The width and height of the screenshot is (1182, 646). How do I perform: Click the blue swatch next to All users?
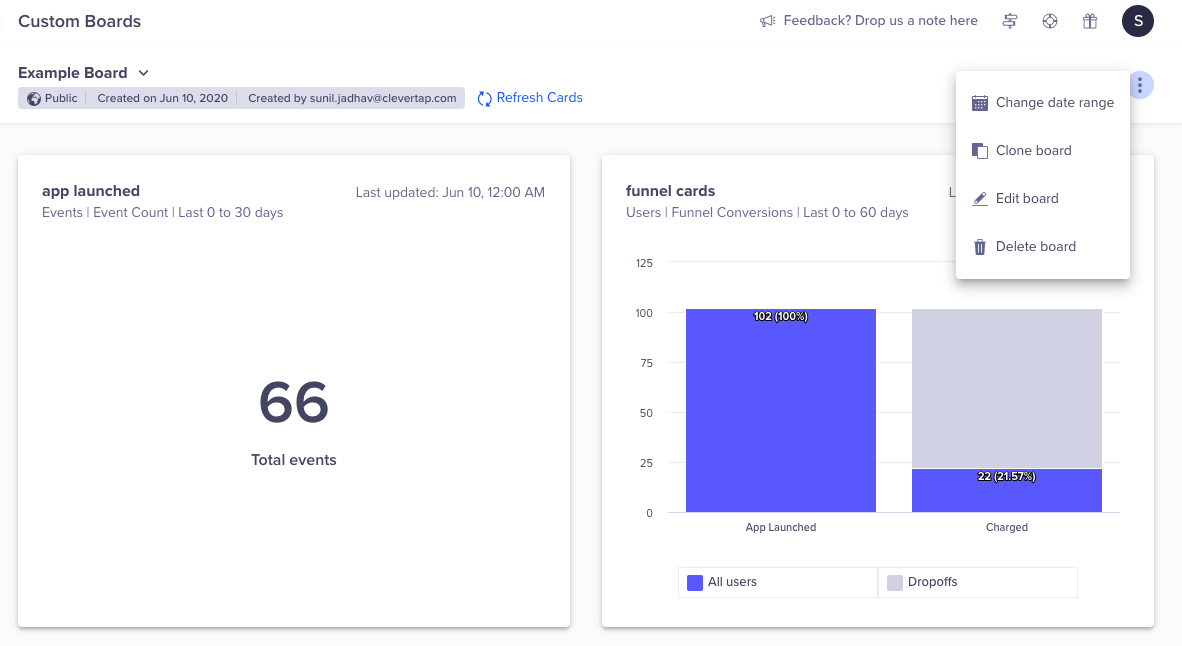click(695, 582)
